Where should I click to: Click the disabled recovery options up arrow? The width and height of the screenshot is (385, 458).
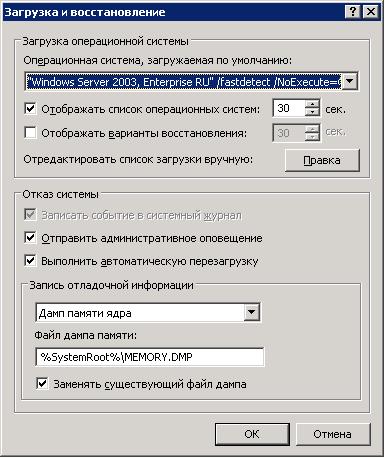[312, 129]
